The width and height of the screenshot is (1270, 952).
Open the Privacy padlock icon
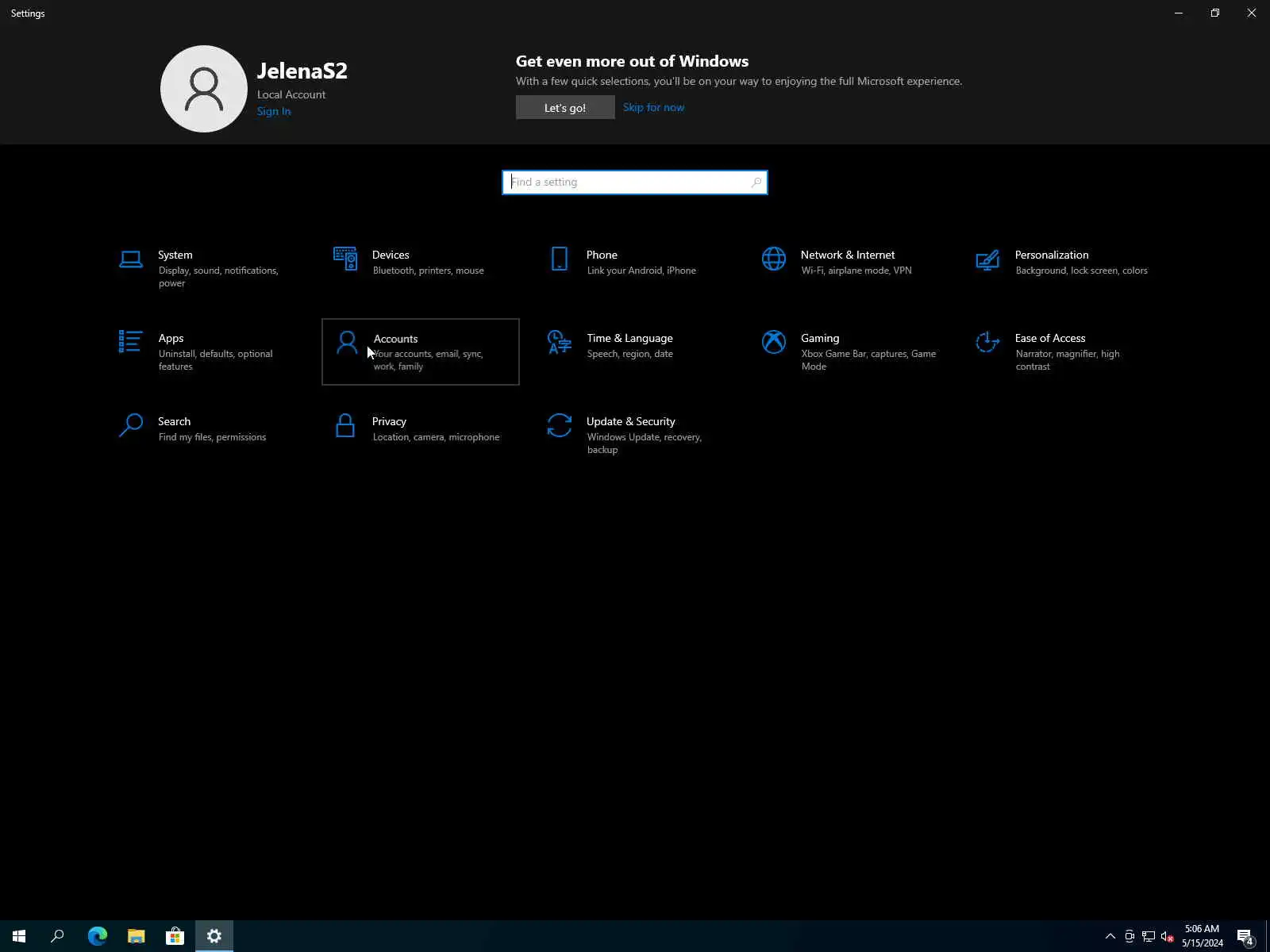coord(345,425)
